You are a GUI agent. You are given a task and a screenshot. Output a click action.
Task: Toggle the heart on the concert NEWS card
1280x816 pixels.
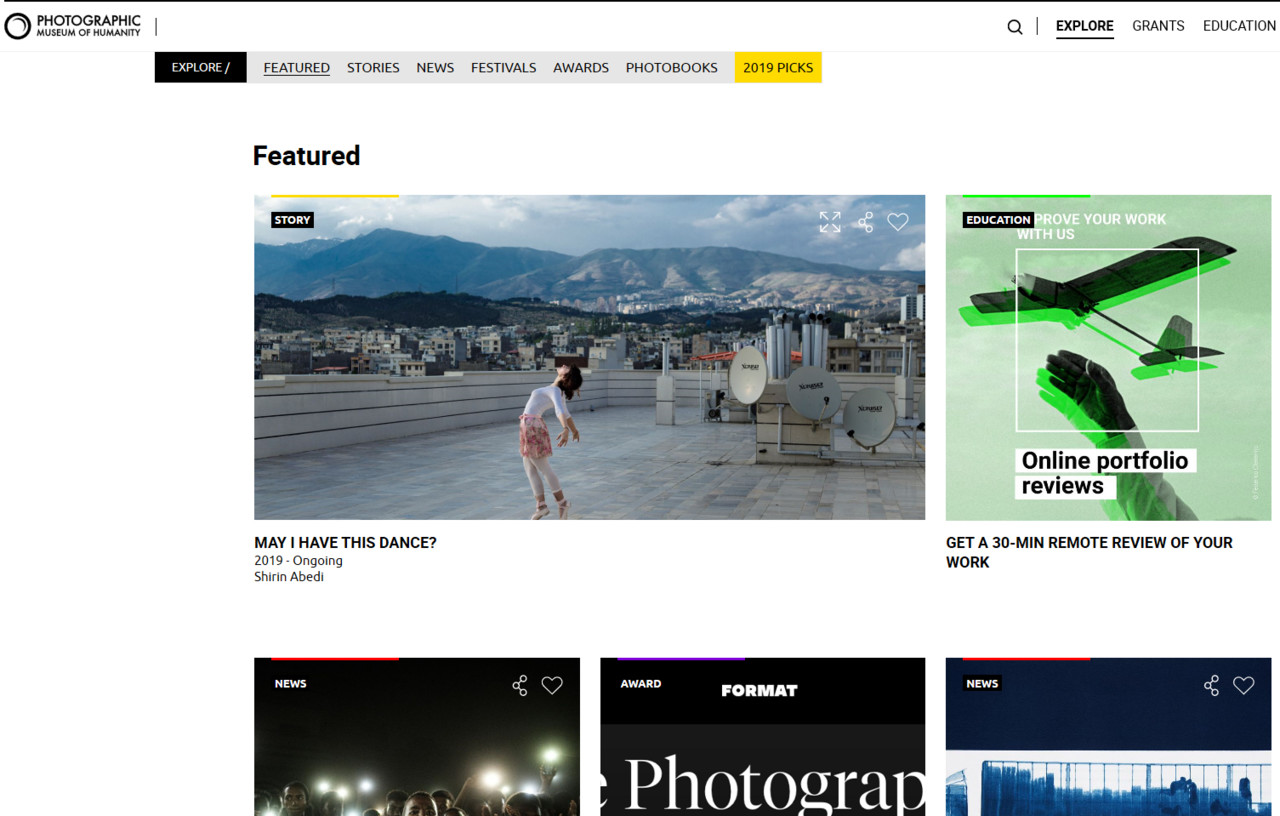pos(552,685)
